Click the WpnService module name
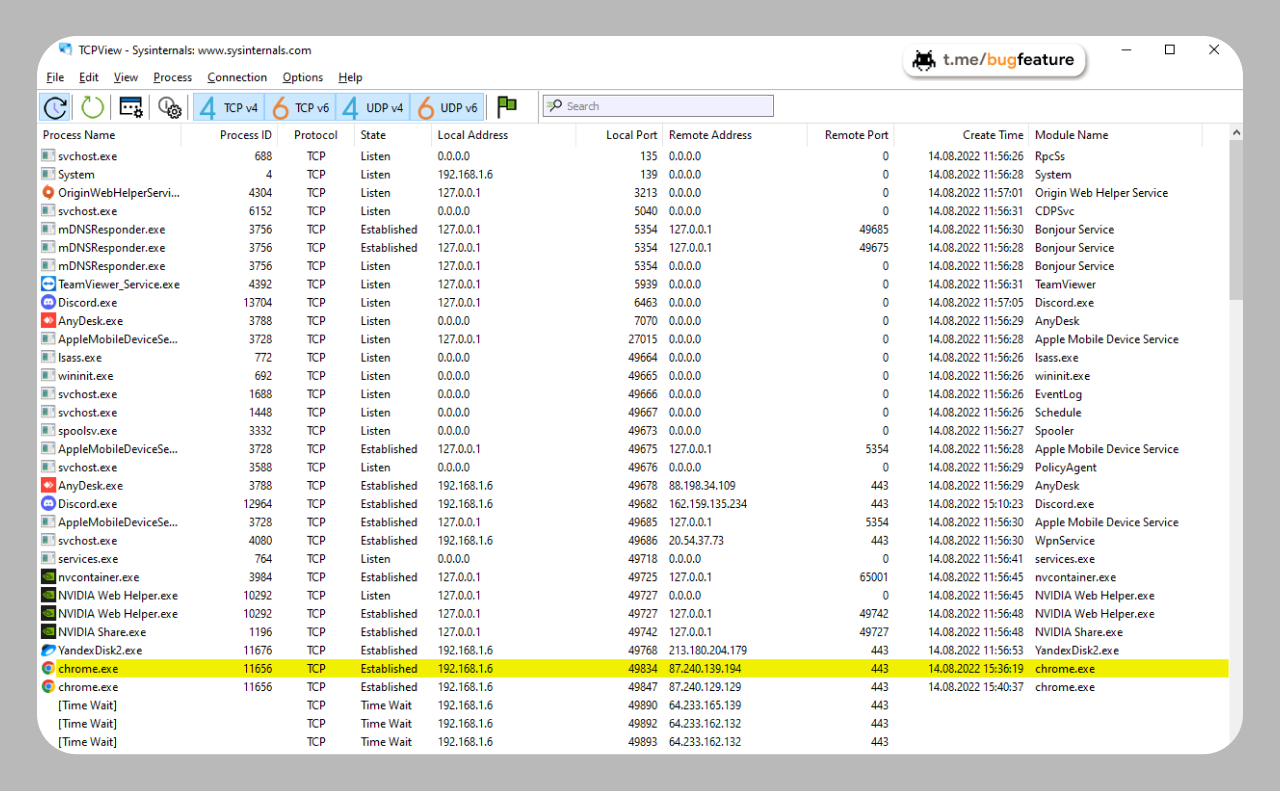 point(1067,541)
